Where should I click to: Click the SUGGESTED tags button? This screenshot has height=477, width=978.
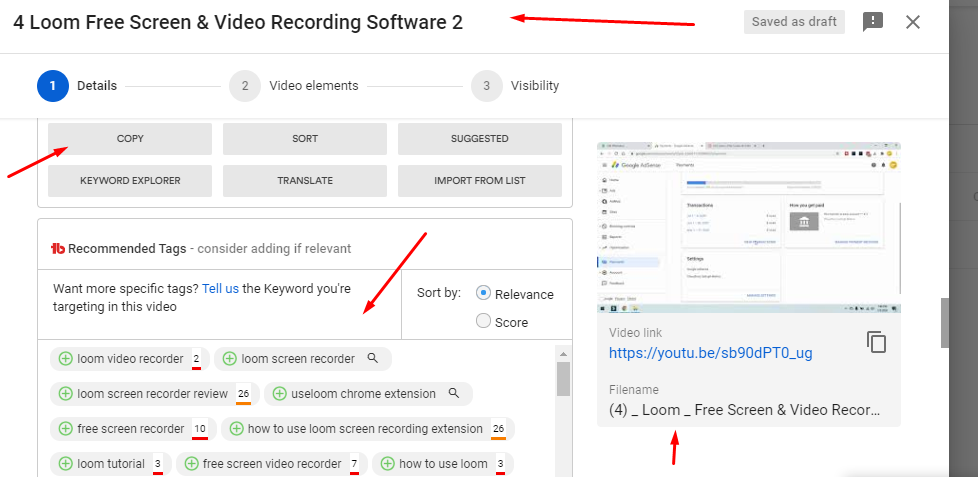click(x=480, y=138)
